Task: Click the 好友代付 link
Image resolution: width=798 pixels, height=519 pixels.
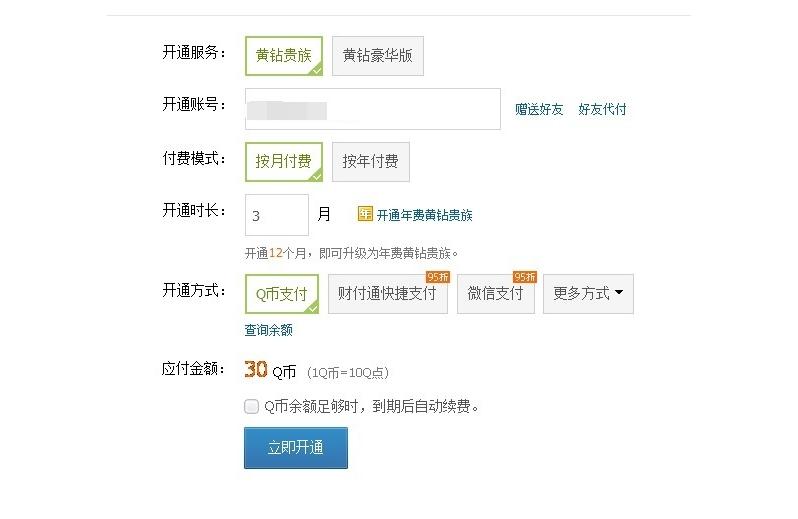Action: click(602, 110)
